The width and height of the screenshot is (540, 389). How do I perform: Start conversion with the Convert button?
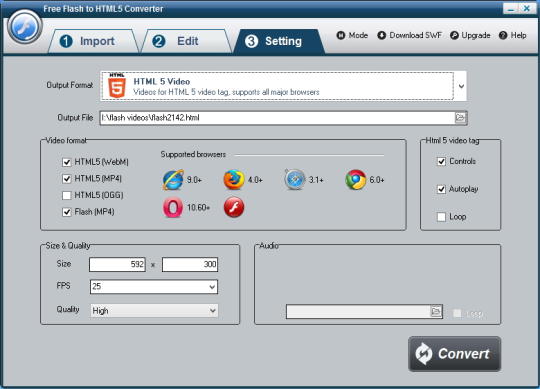tap(455, 354)
